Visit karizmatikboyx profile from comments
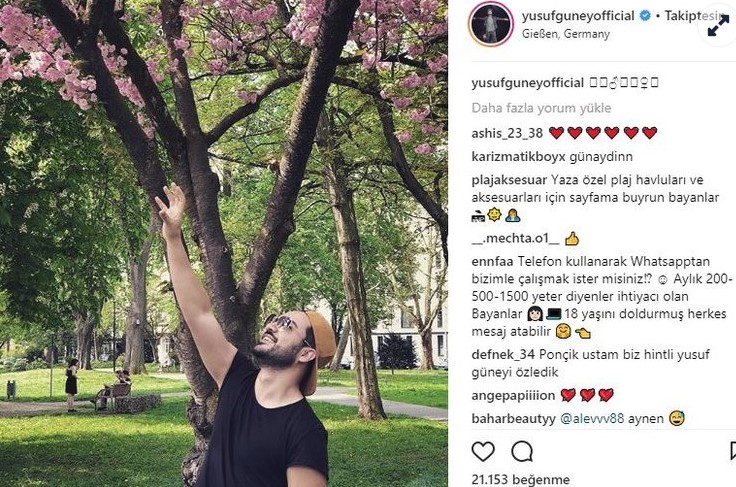The height and width of the screenshot is (487, 736). (x=518, y=157)
